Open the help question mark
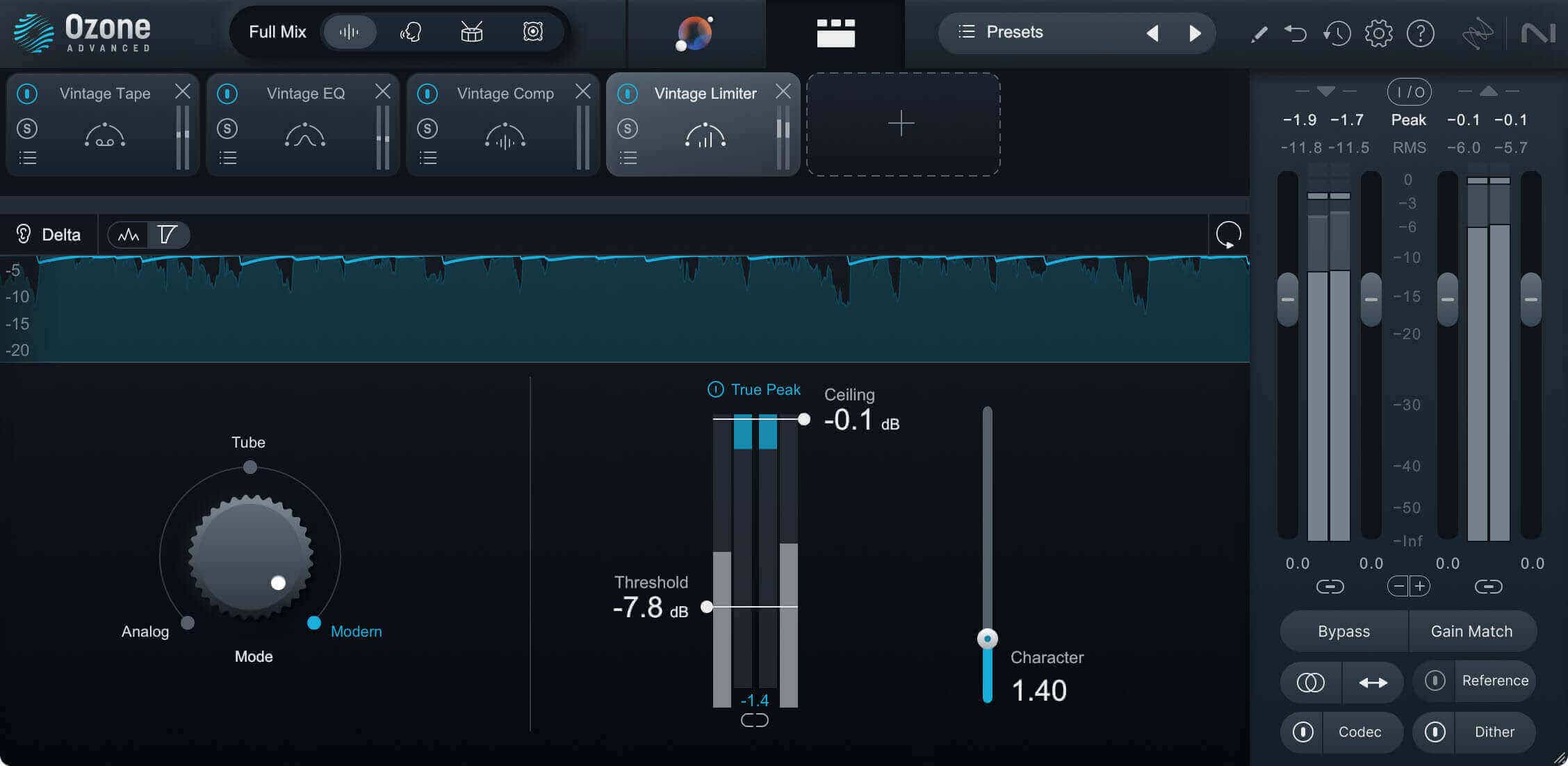The image size is (1568, 766). (1420, 33)
